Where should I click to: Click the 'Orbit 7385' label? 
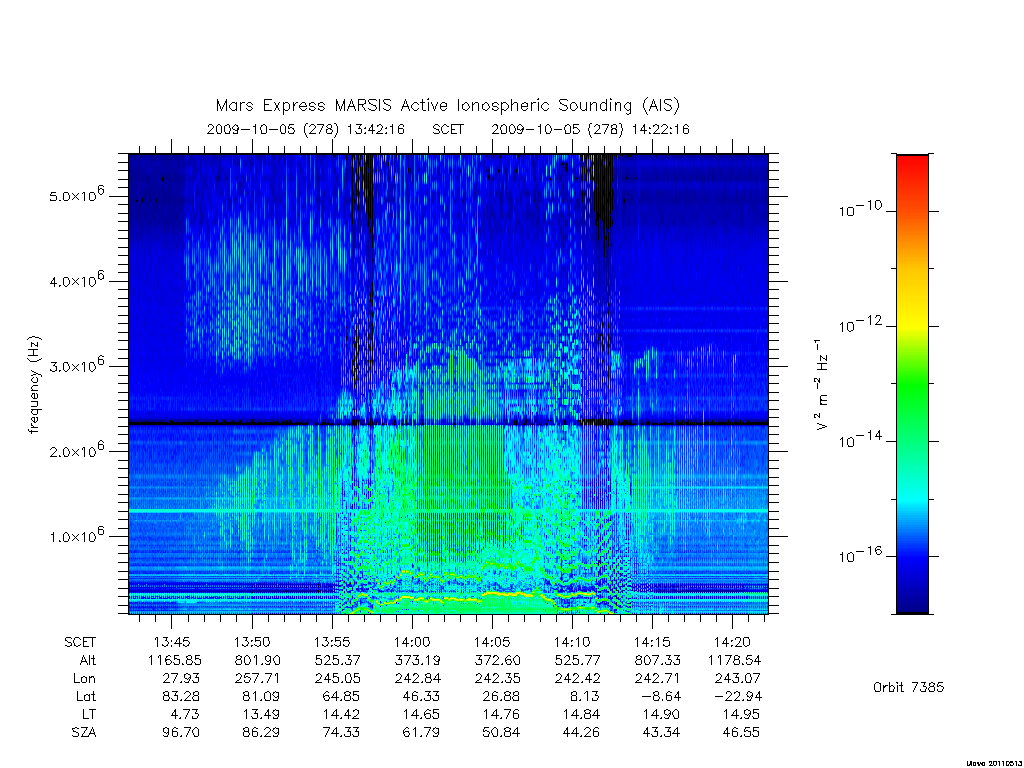pyautogui.click(x=908, y=687)
